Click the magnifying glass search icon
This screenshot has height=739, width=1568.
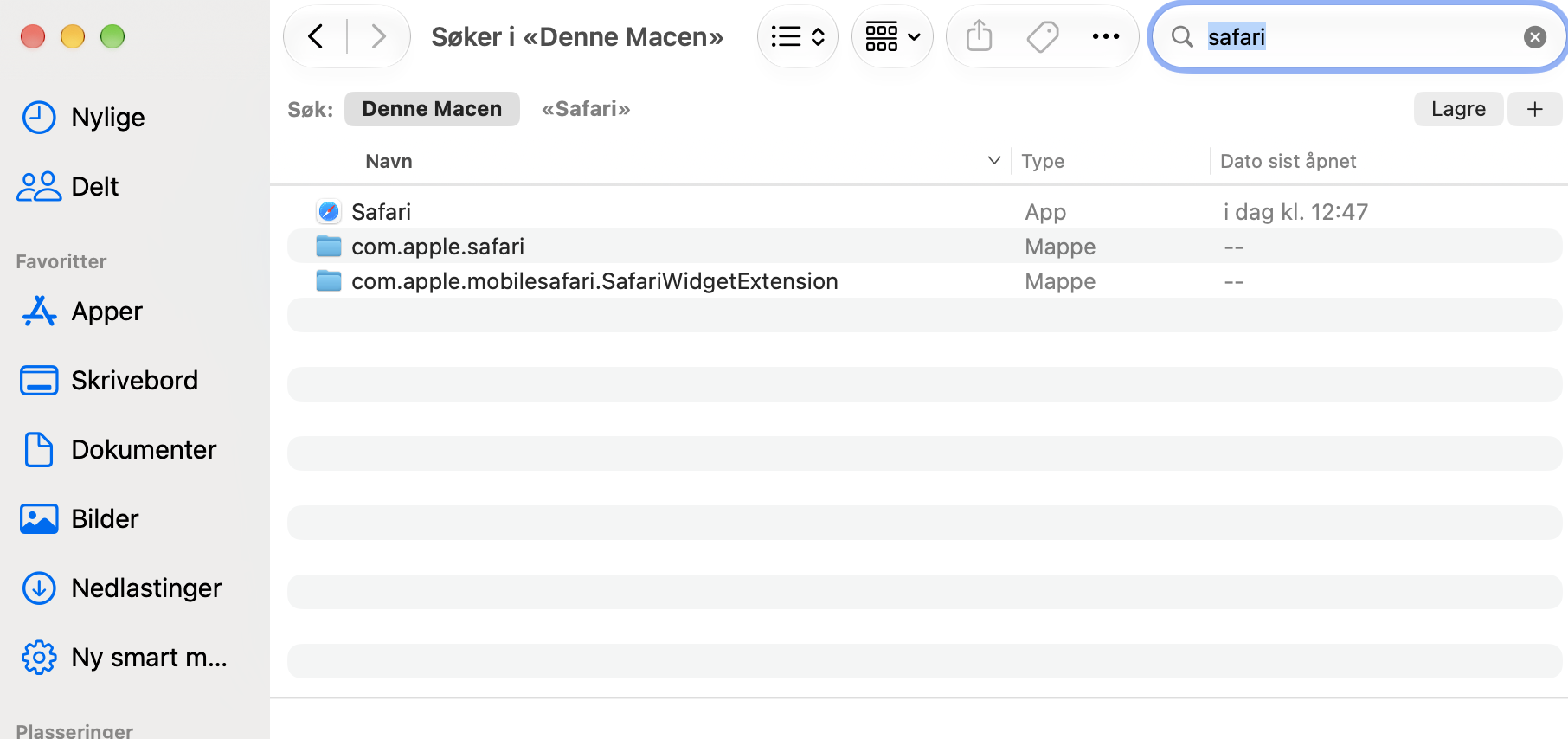(x=1182, y=36)
